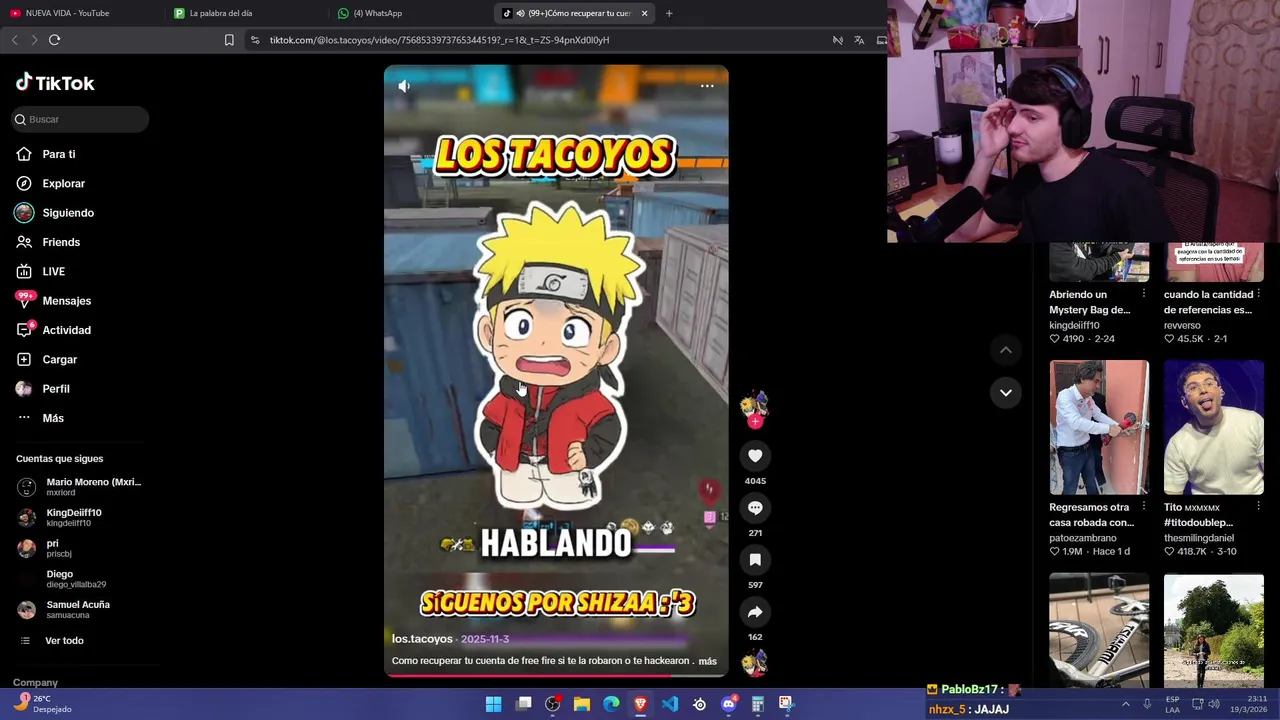Image resolution: width=1280 pixels, height=720 pixels.
Task: Open the translate page icon
Action: [859, 40]
